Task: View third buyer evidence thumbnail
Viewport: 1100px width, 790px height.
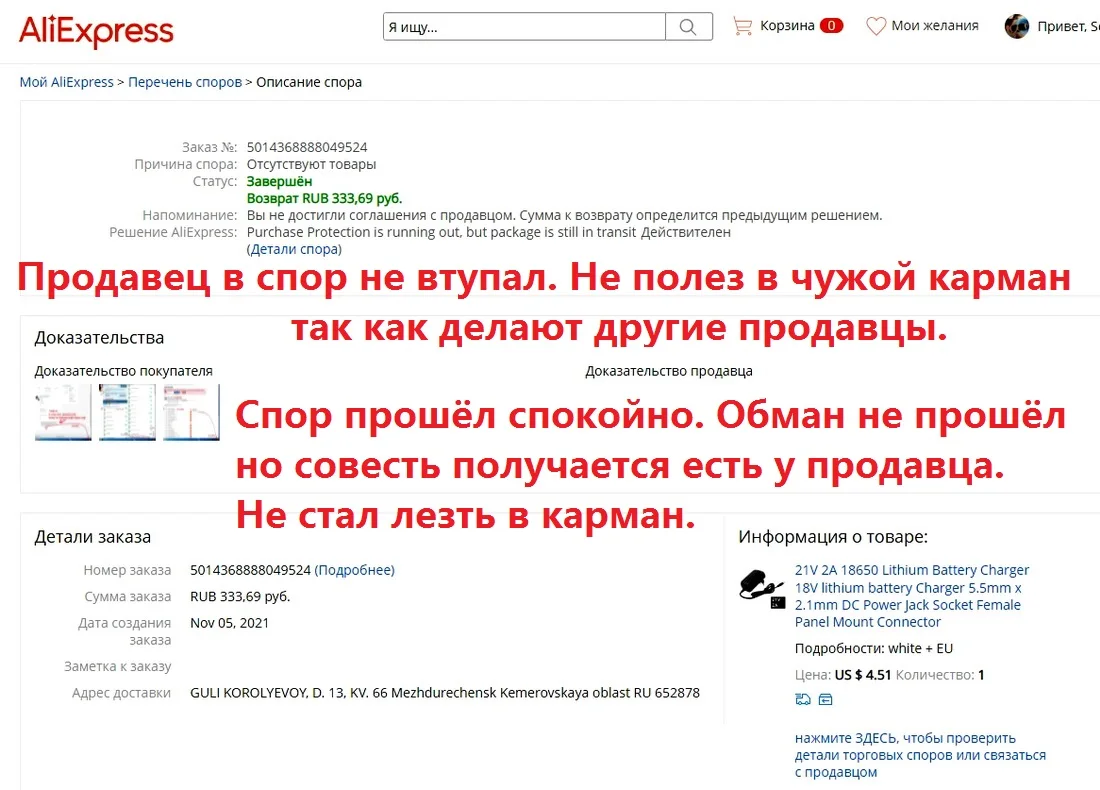Action: tap(192, 413)
